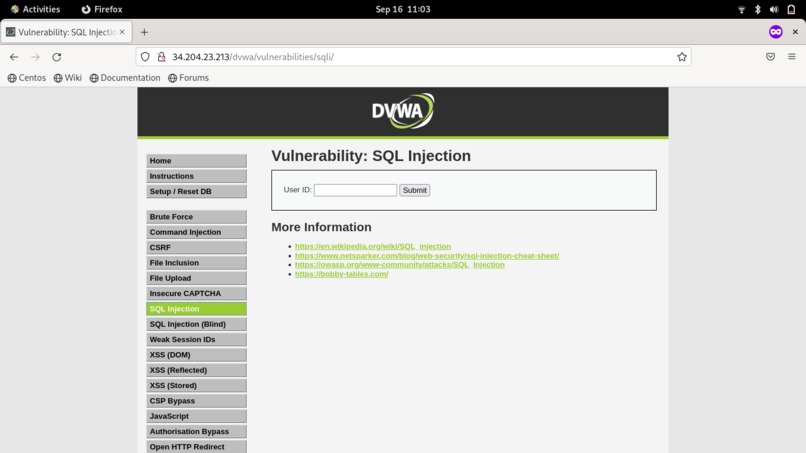The height and width of the screenshot is (453, 806).
Task: Close the Vulnerability: SQL Injection tab
Action: (122, 32)
